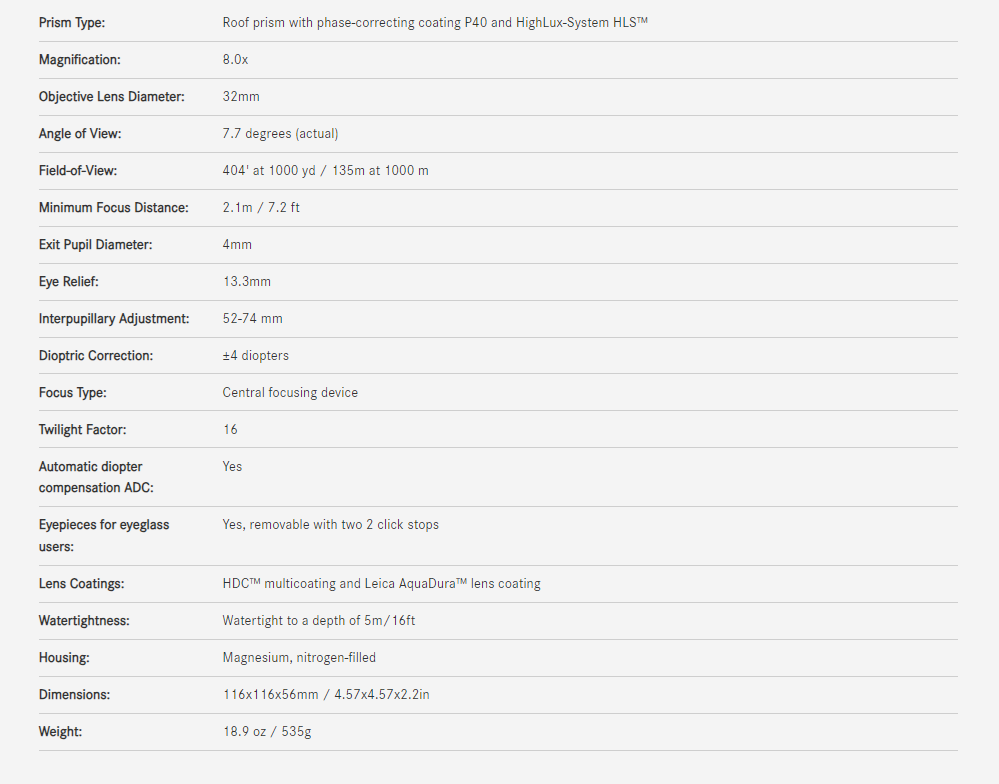Screen dimensions: 999x784
Task: Click the Twilight Factor label
Action: click(x=82, y=429)
